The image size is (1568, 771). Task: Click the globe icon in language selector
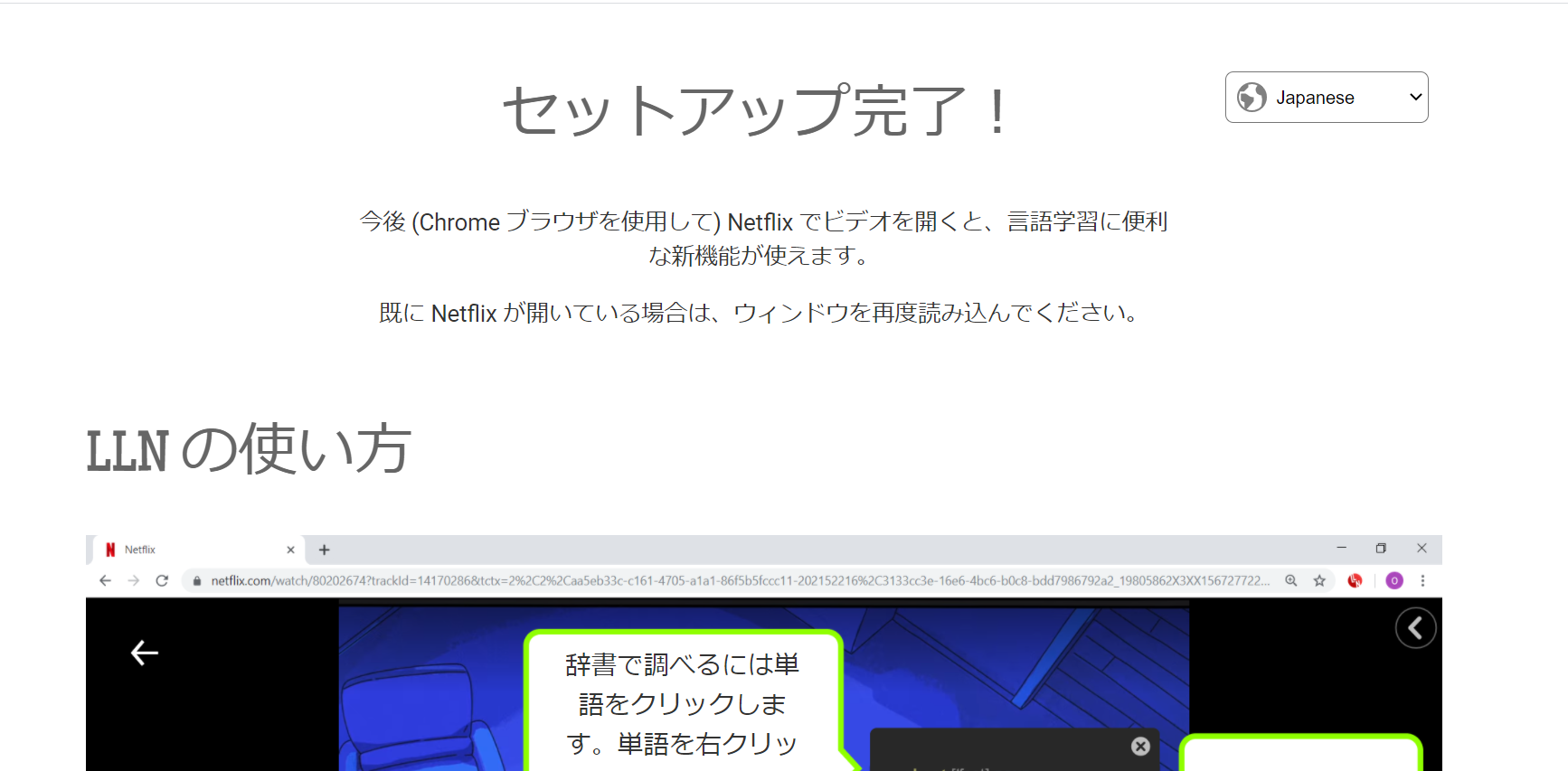(1252, 97)
